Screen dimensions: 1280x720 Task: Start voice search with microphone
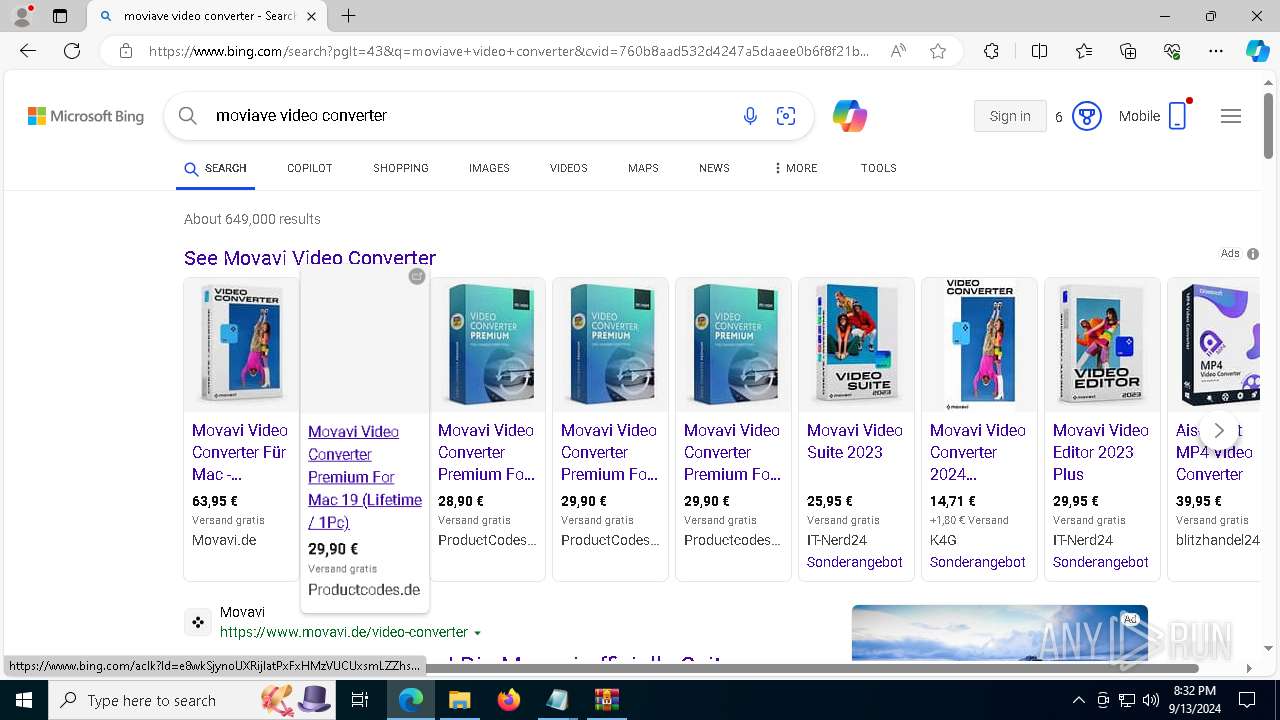click(x=750, y=117)
